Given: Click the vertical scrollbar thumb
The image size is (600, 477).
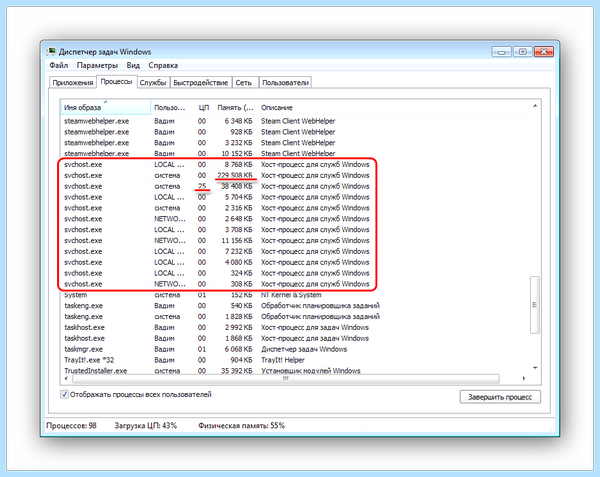Looking at the screenshot, I should click(x=535, y=305).
